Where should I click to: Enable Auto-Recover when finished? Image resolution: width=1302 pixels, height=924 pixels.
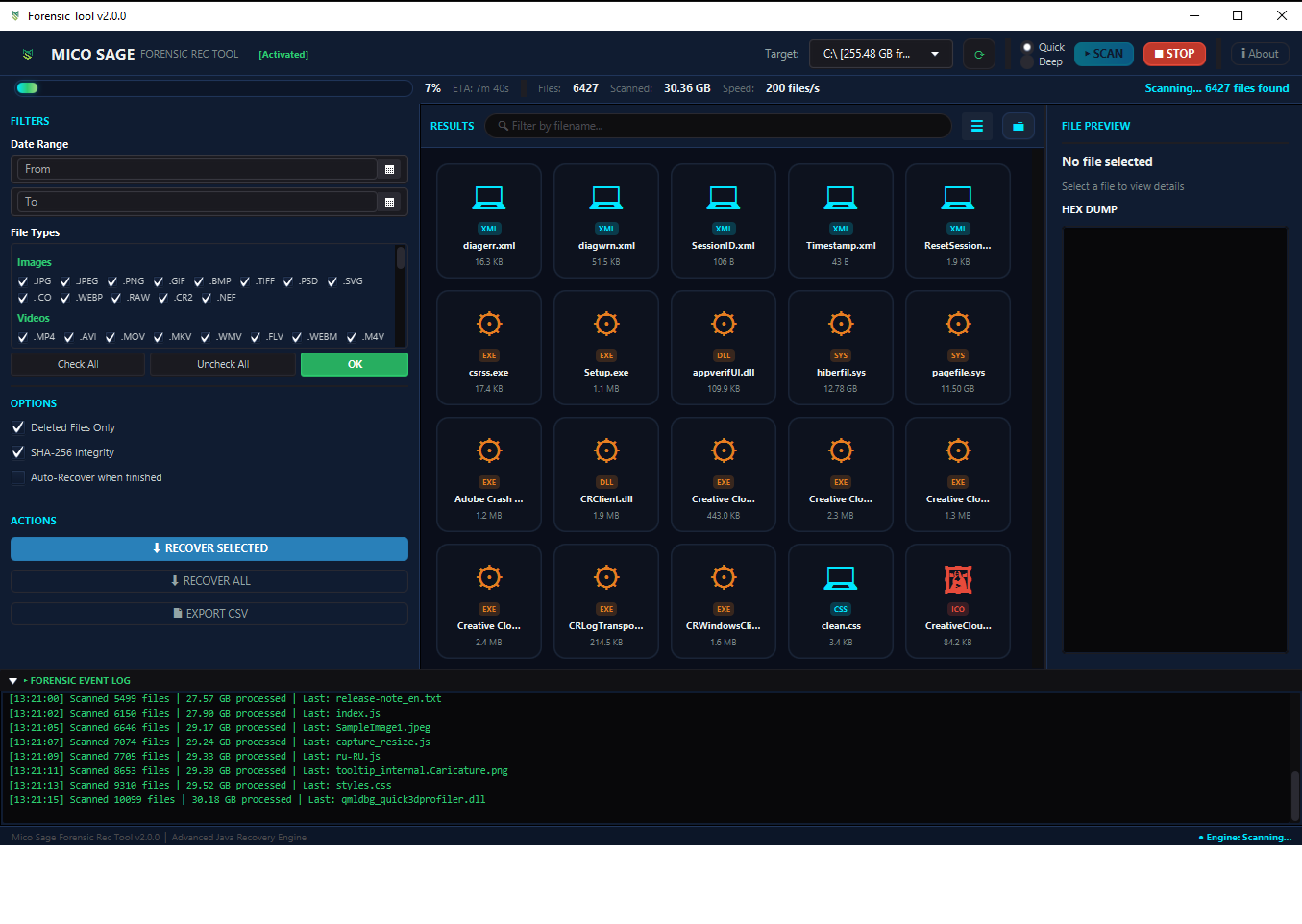click(x=18, y=477)
